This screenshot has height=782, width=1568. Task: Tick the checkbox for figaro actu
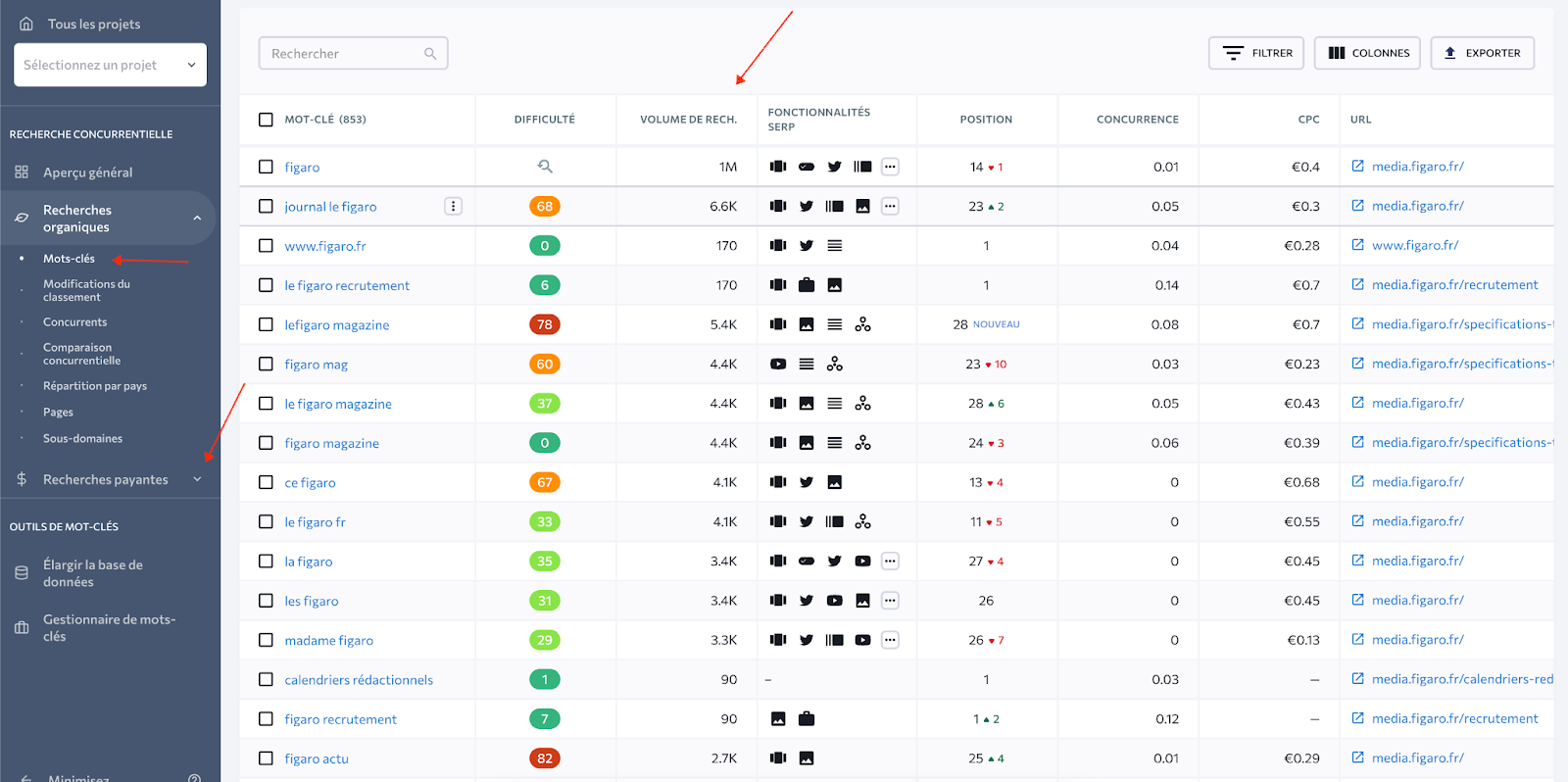click(266, 758)
